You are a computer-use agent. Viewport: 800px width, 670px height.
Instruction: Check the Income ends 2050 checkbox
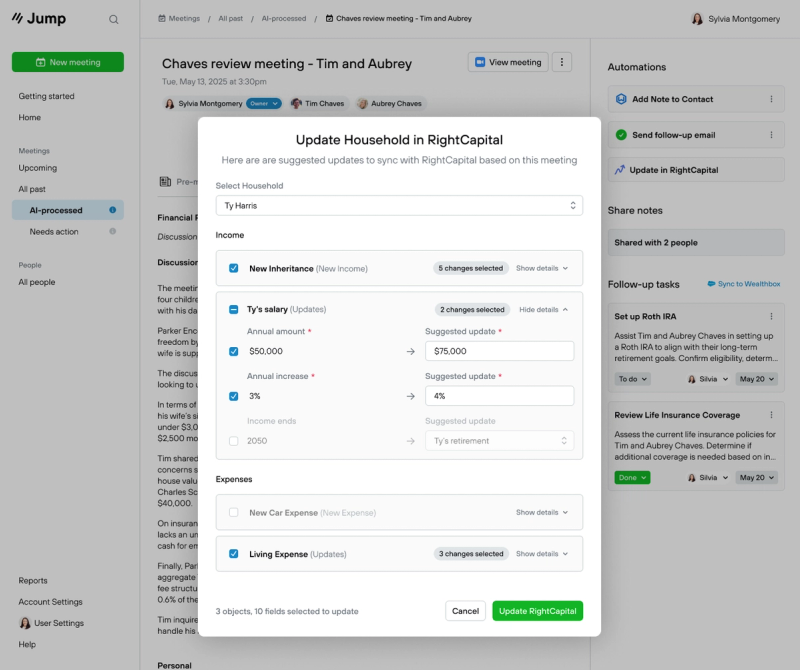coord(234,441)
